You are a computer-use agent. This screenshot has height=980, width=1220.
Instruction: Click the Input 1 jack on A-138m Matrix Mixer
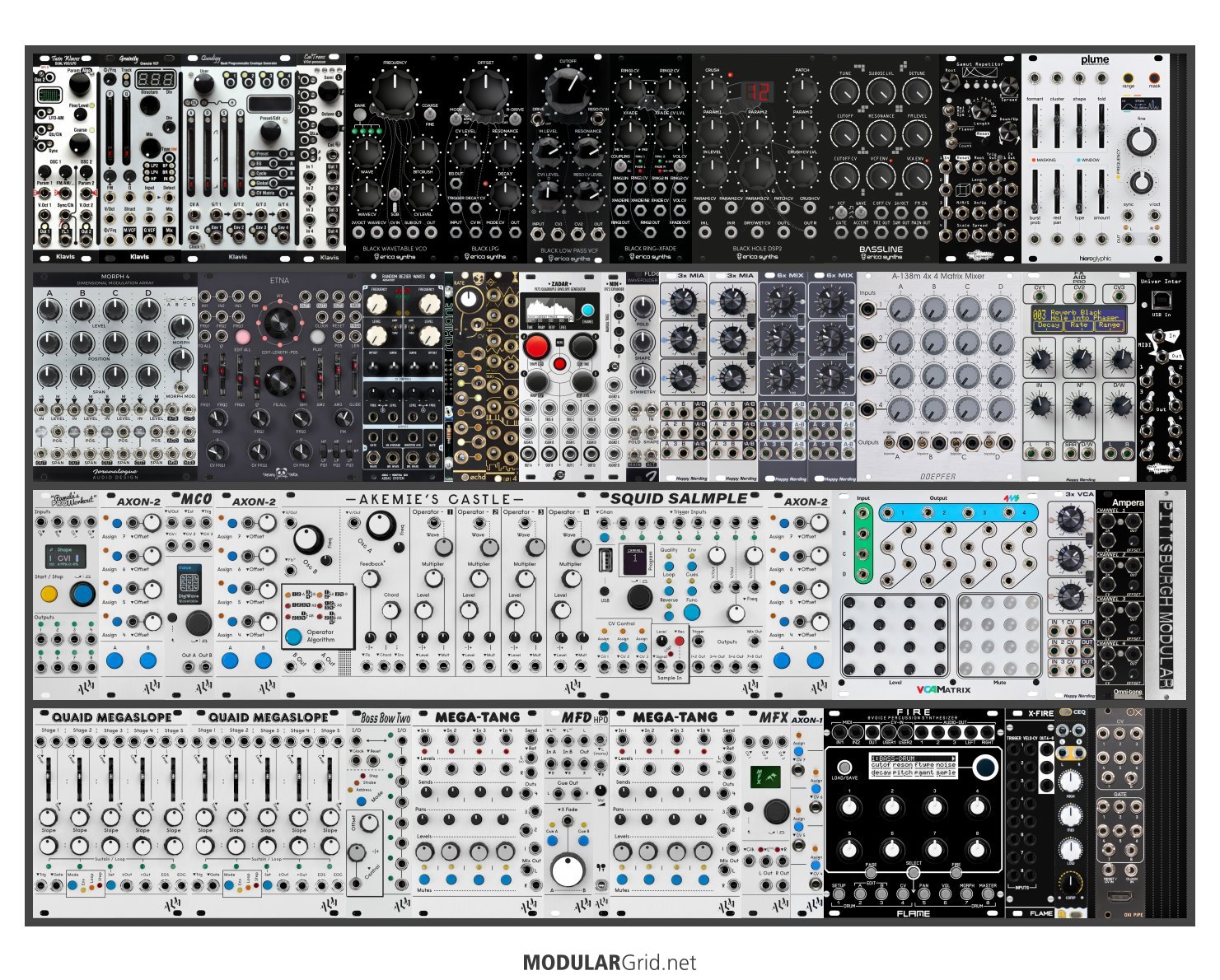click(x=868, y=310)
